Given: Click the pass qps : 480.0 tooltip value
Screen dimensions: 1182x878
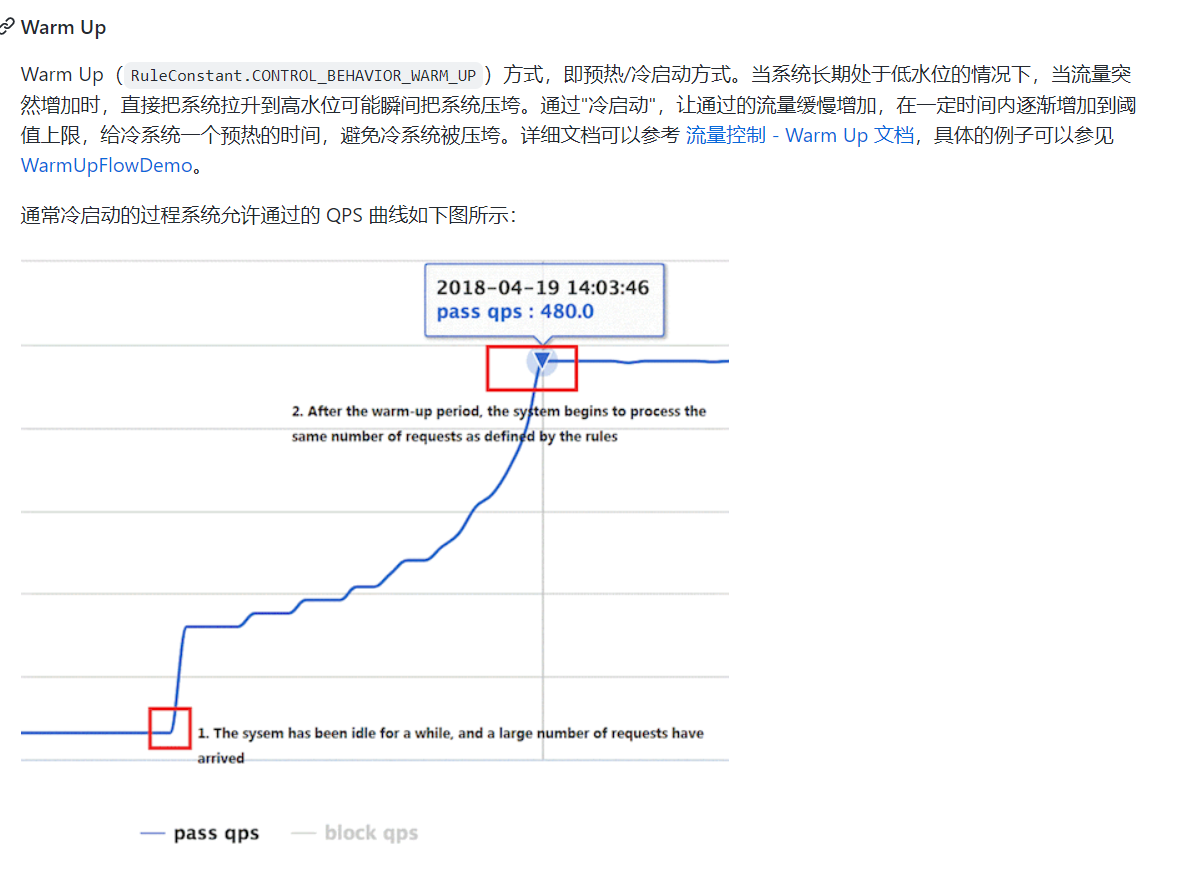Looking at the screenshot, I should point(515,312).
